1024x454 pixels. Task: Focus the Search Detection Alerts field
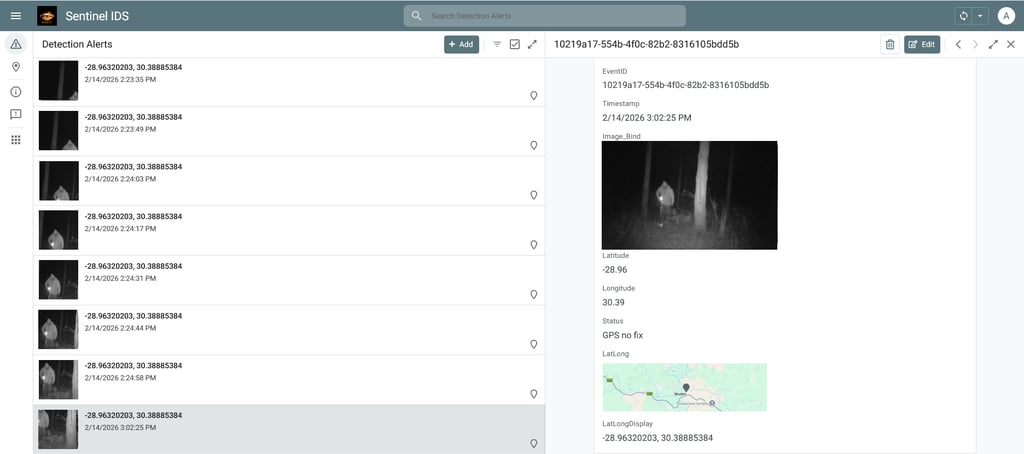[545, 16]
